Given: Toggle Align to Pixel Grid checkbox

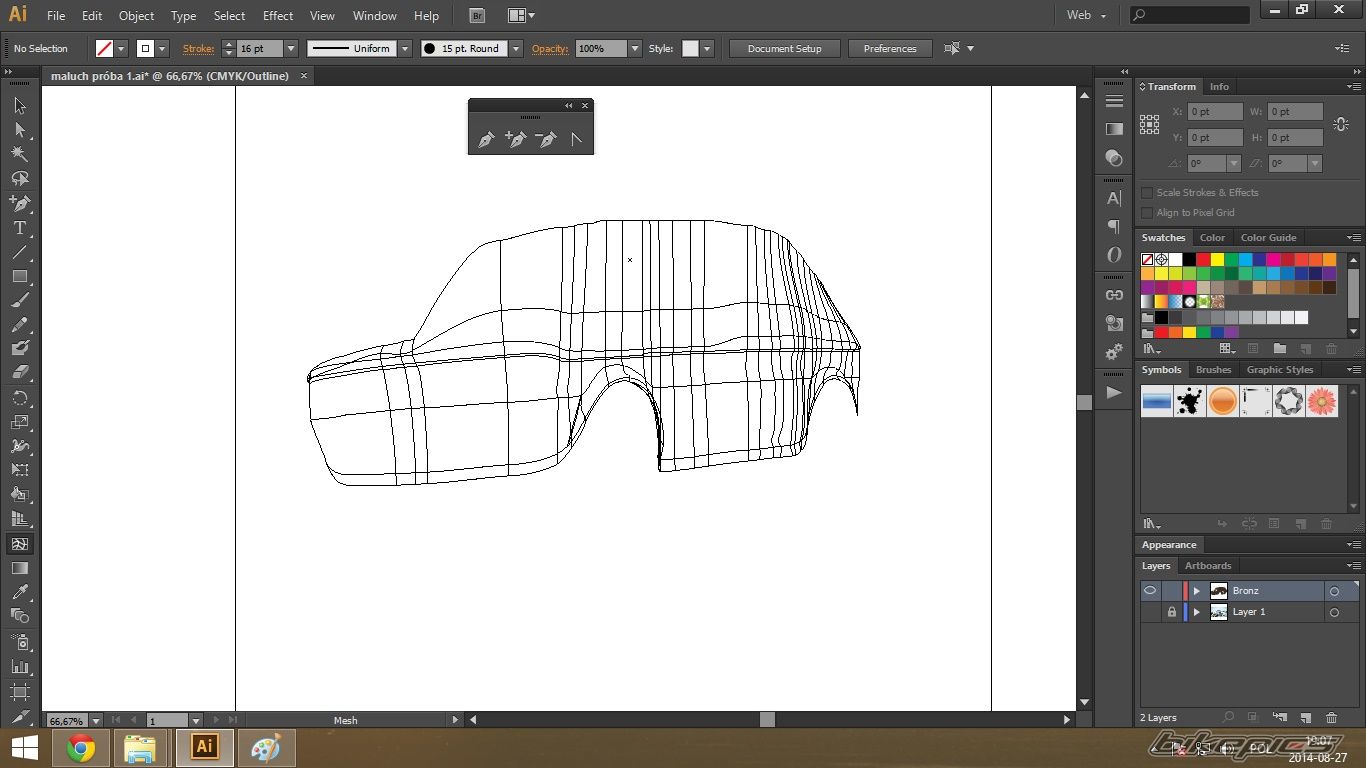Looking at the screenshot, I should pos(1147,213).
